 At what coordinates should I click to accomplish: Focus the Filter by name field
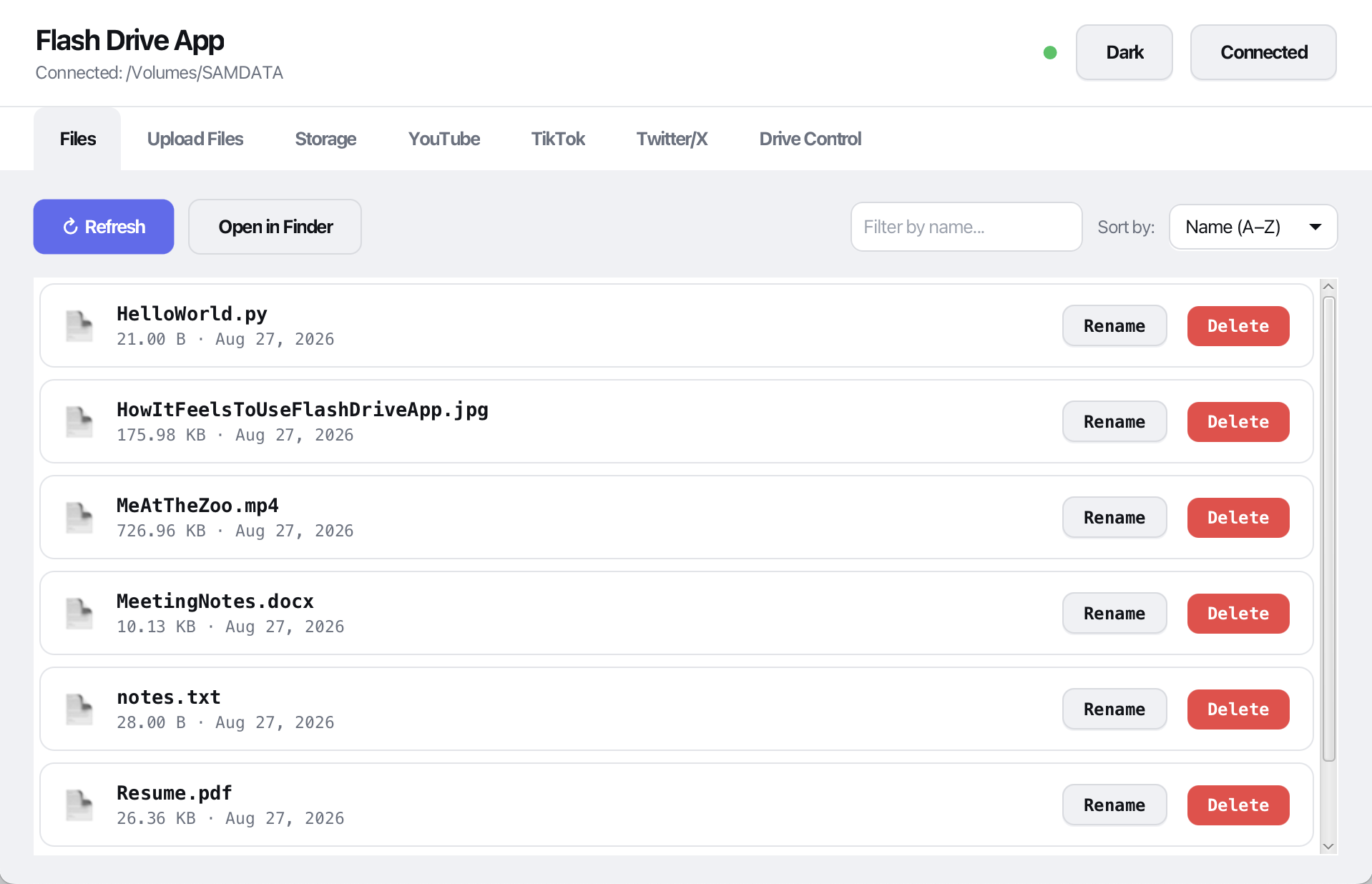pyautogui.click(x=966, y=227)
